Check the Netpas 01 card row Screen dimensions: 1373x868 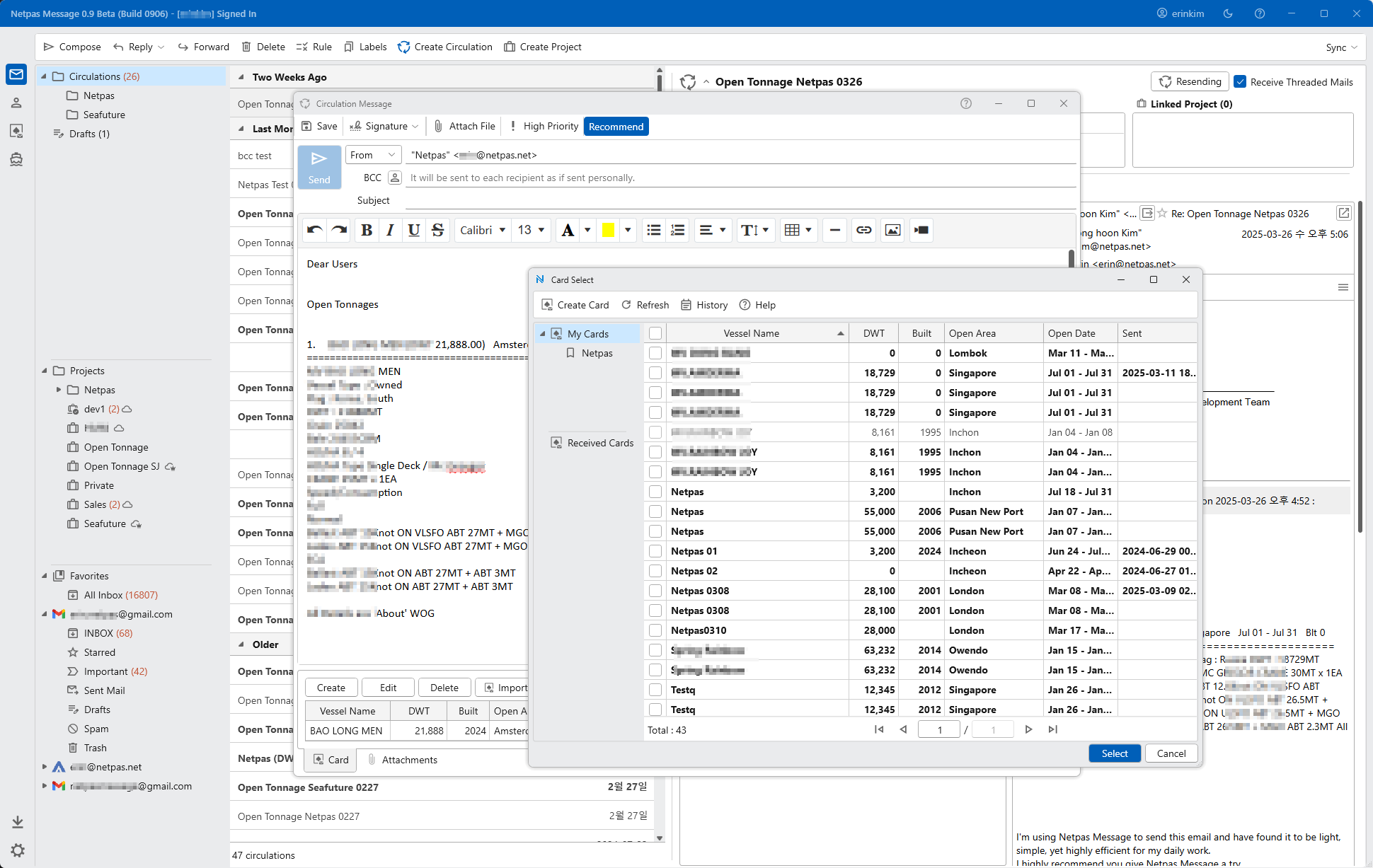pyautogui.click(x=655, y=551)
